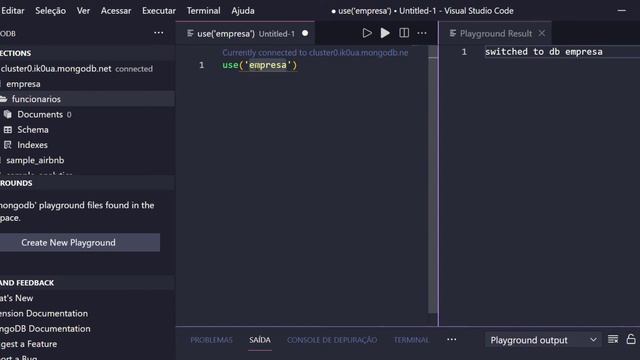Click 'switched to db empresa' result text

pos(544,51)
